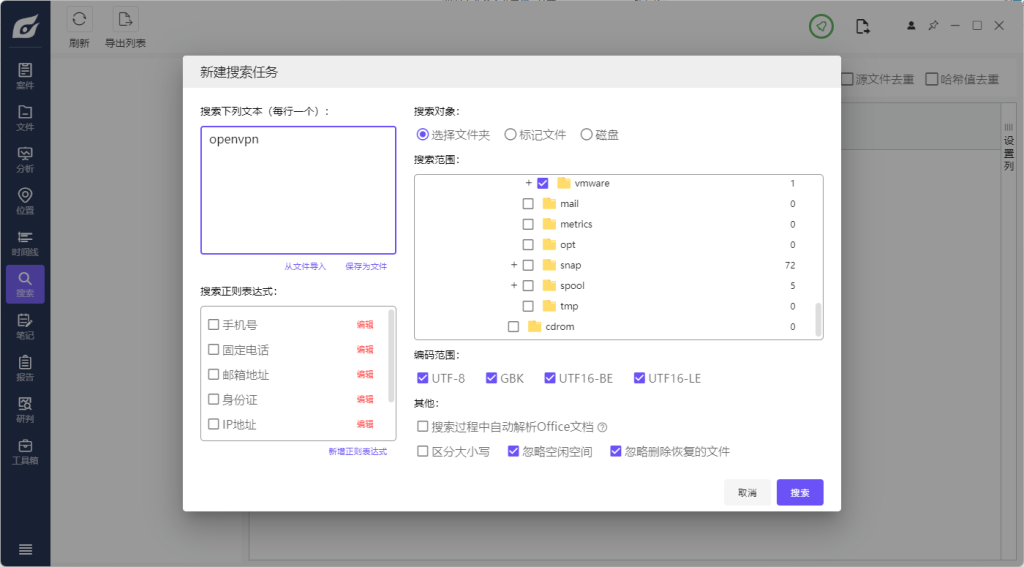Click the search text input box
Image resolution: width=1024 pixels, height=567 pixels.
(298, 190)
